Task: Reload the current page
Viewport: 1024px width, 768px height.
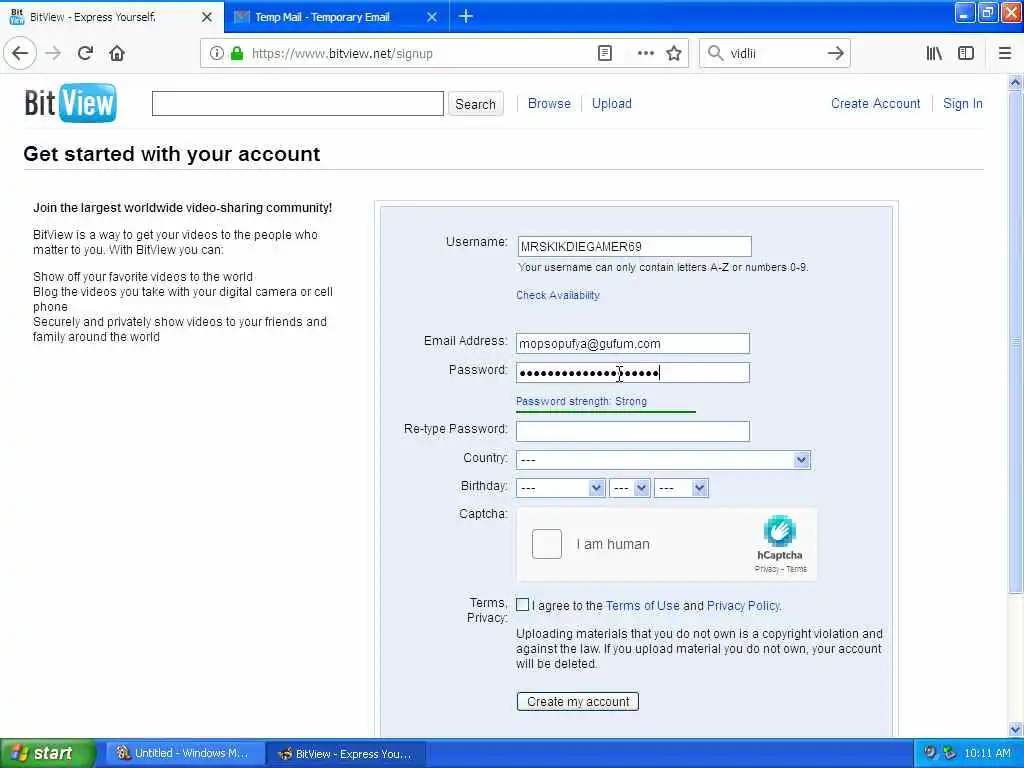Action: pyautogui.click(x=86, y=54)
